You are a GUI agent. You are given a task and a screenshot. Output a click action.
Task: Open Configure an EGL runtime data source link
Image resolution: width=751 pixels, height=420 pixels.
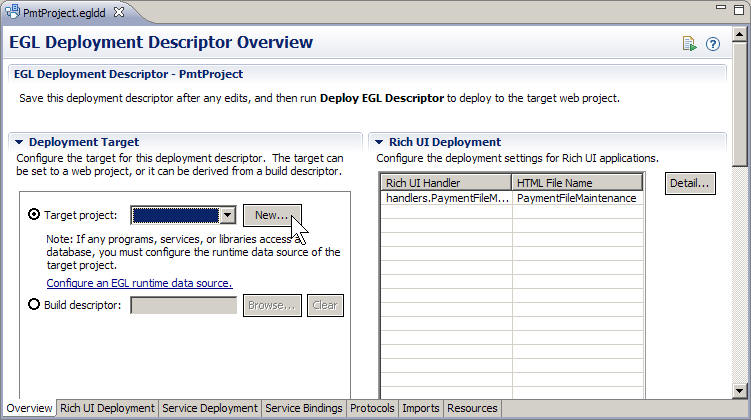pos(139,283)
